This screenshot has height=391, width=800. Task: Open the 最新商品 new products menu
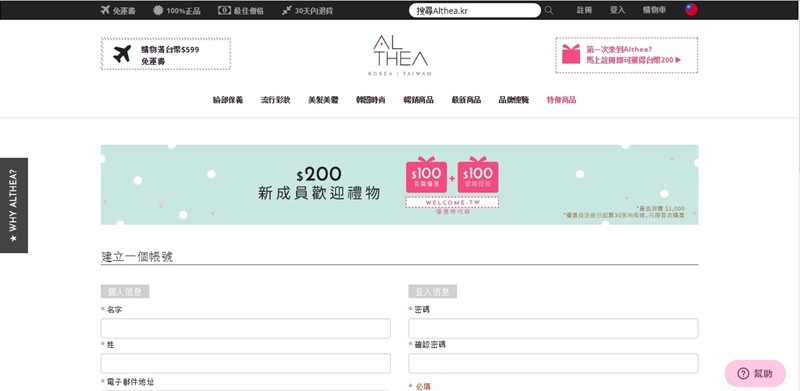[x=466, y=100]
